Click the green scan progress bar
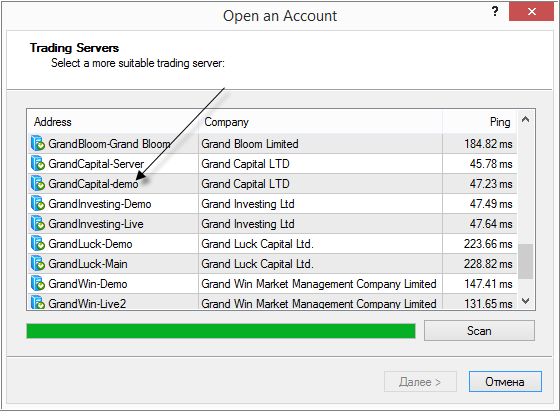The height and width of the screenshot is (411, 560). pyautogui.click(x=221, y=331)
